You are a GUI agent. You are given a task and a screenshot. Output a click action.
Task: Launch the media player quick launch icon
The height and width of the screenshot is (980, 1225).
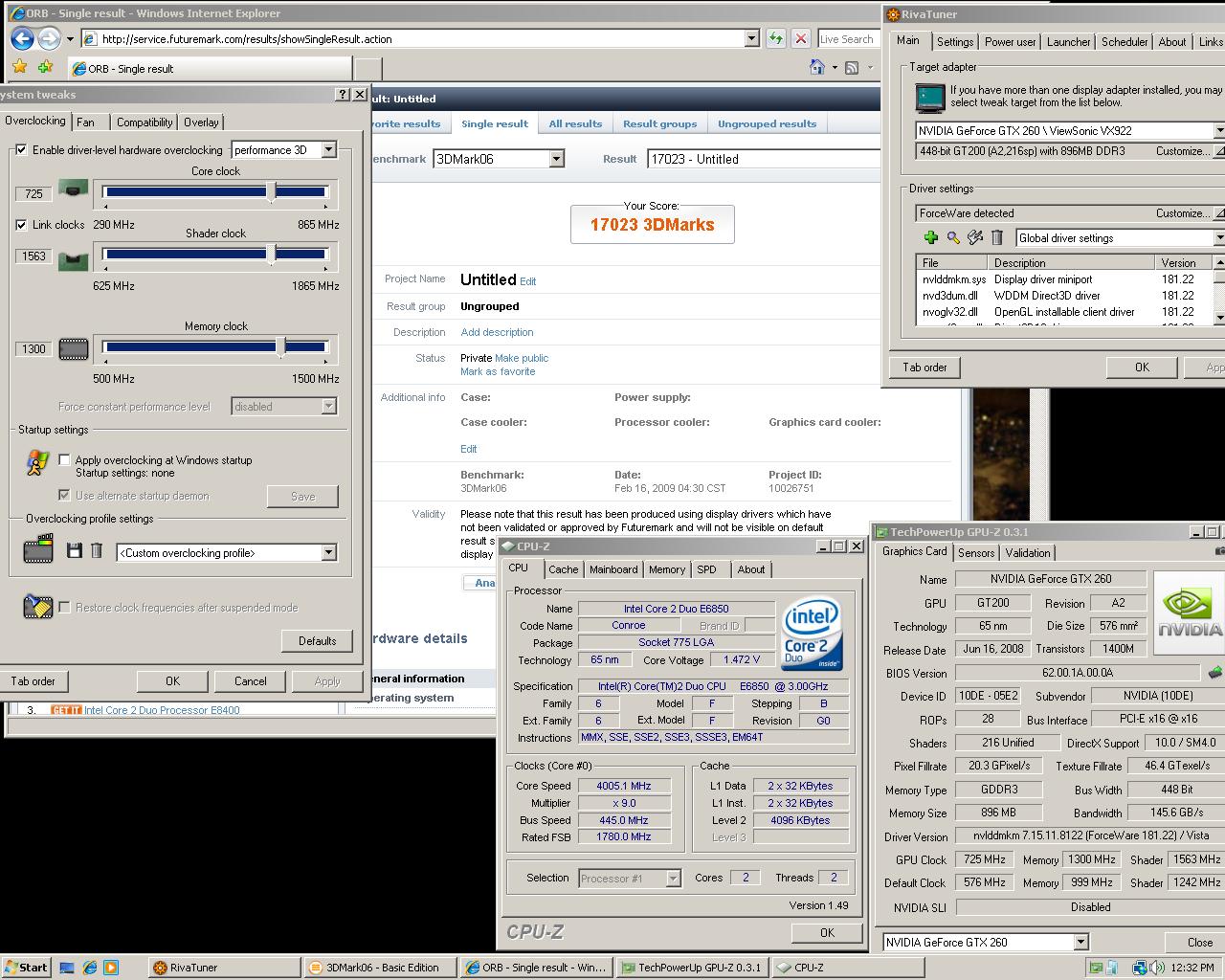pyautogui.click(x=111, y=968)
